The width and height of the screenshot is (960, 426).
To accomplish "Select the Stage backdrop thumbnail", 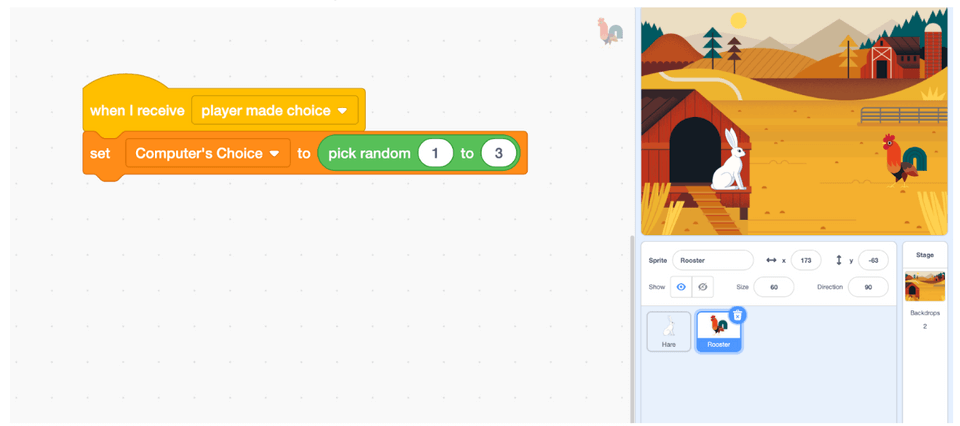I will [924, 286].
